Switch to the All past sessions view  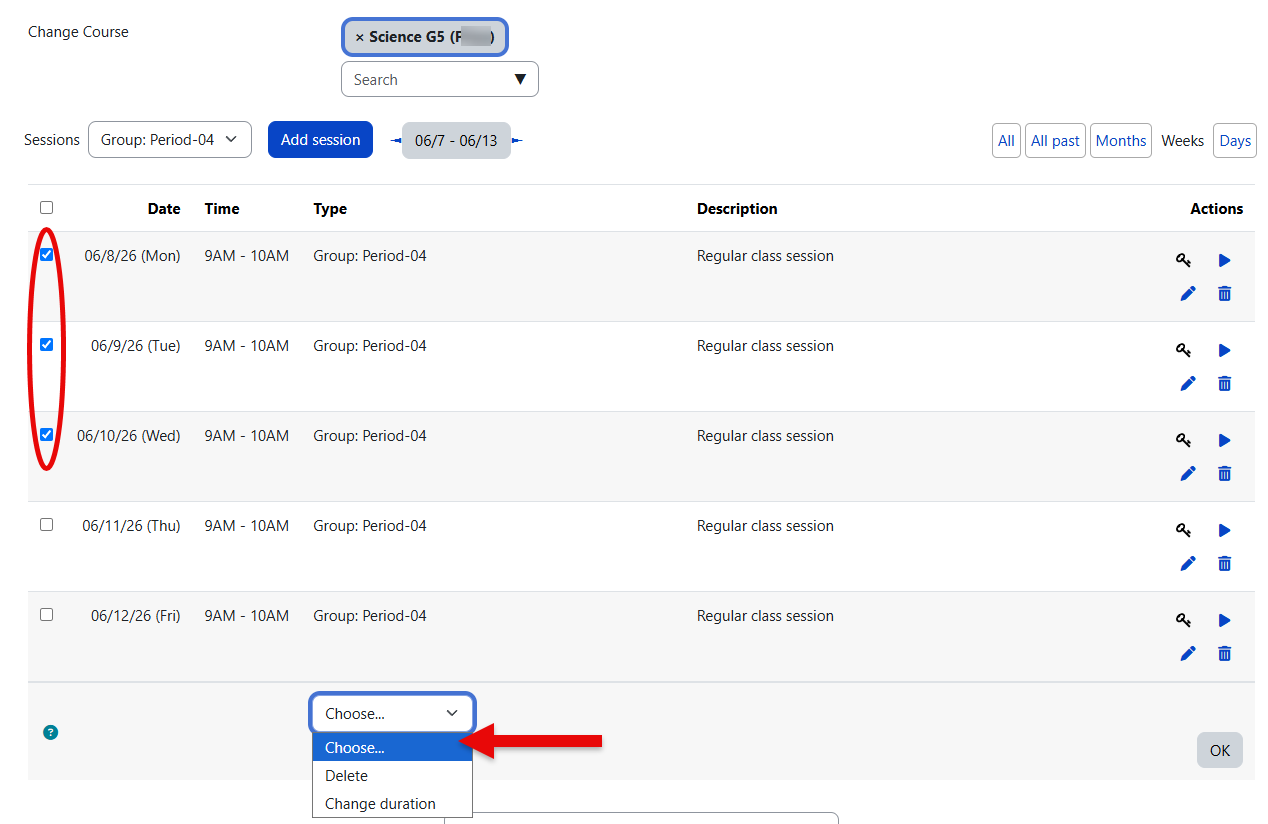click(1055, 141)
